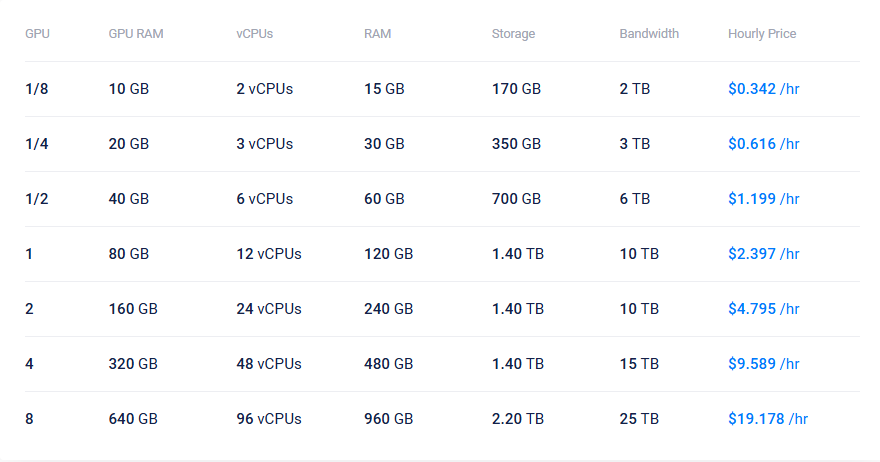
Task: Click the 960 GB RAM cell
Action: pos(389,419)
